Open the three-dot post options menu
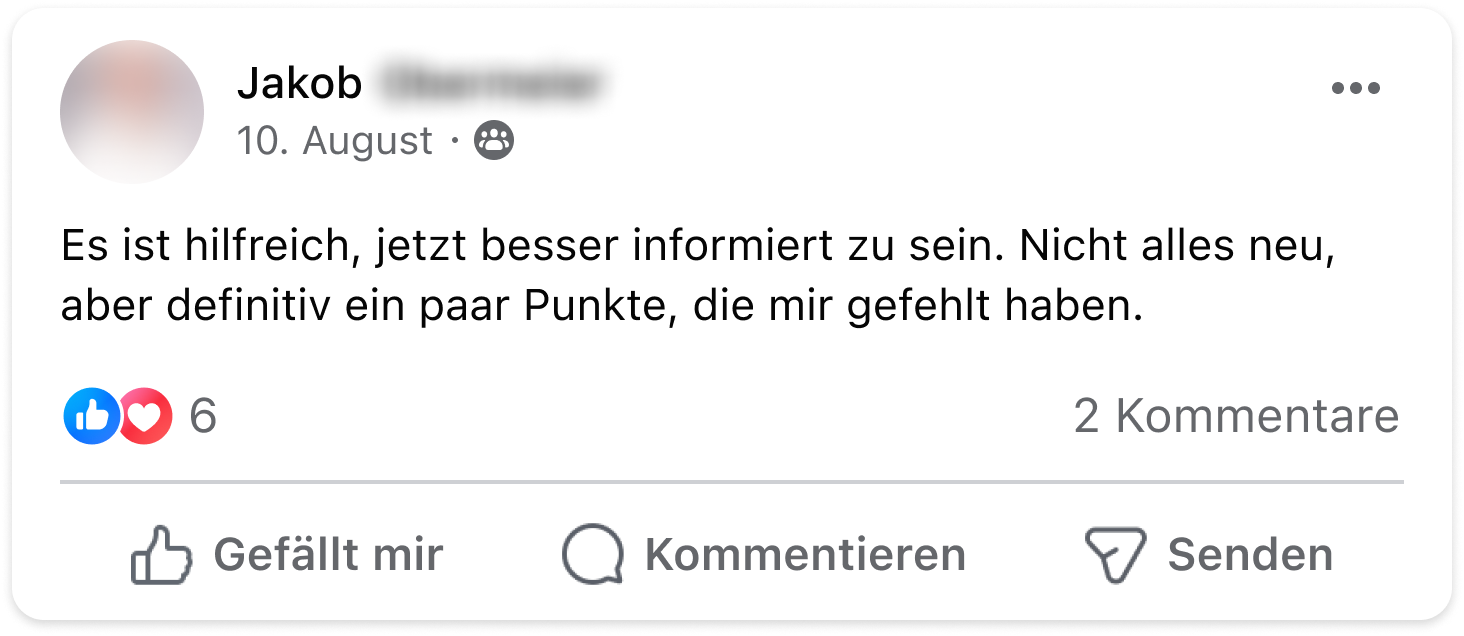 pos(1355,88)
